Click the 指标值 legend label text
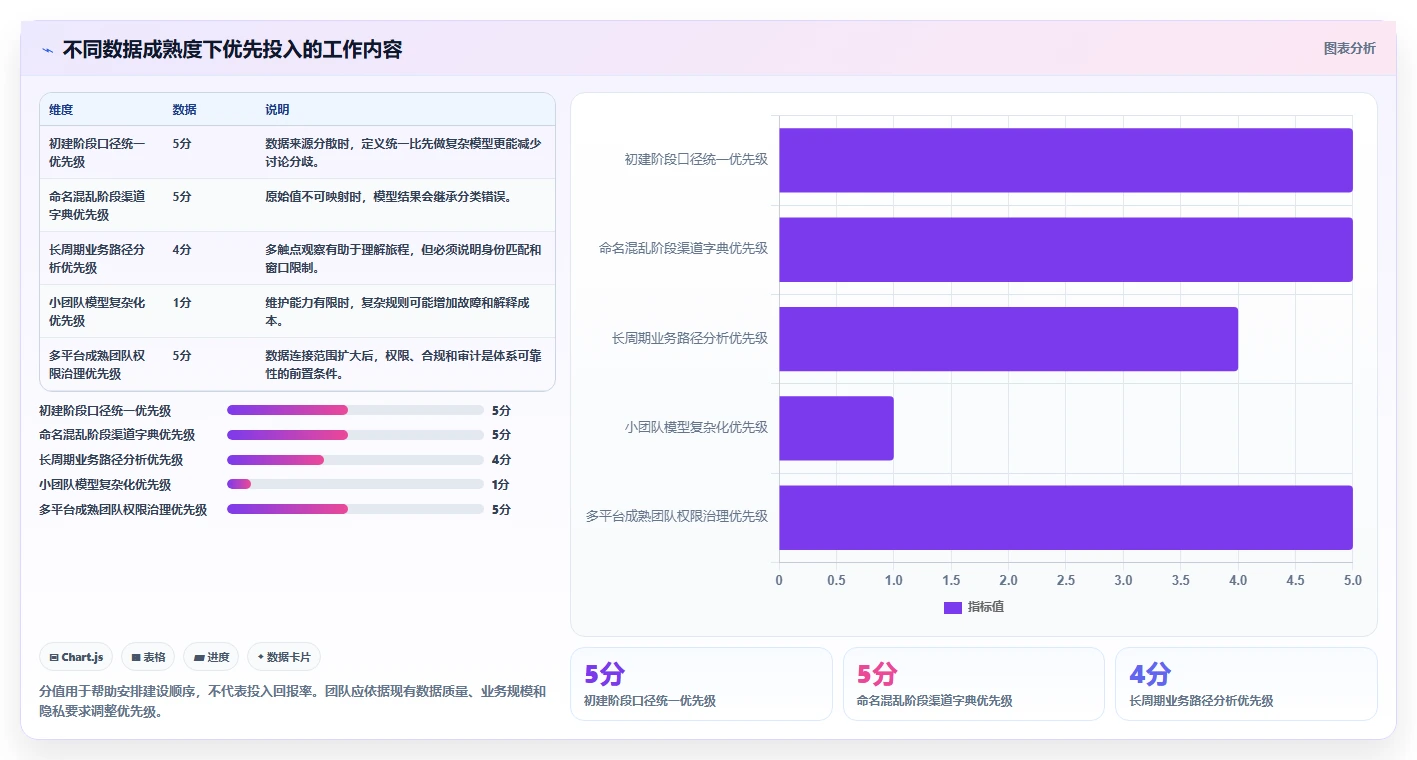1417x760 pixels. (x=986, y=607)
